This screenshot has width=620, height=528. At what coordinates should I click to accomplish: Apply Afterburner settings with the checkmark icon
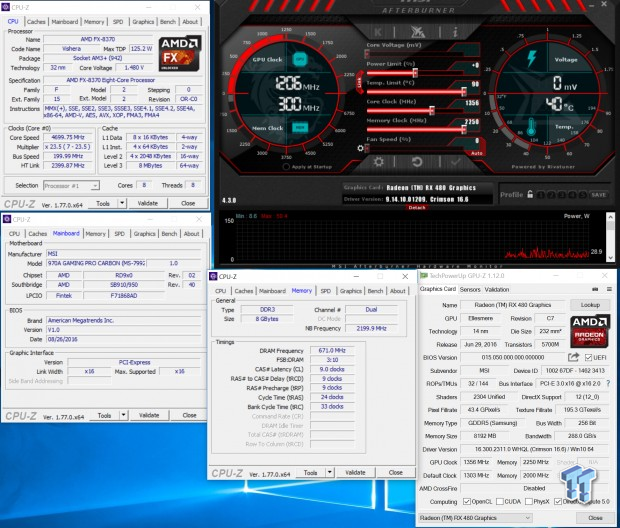pos(456,161)
